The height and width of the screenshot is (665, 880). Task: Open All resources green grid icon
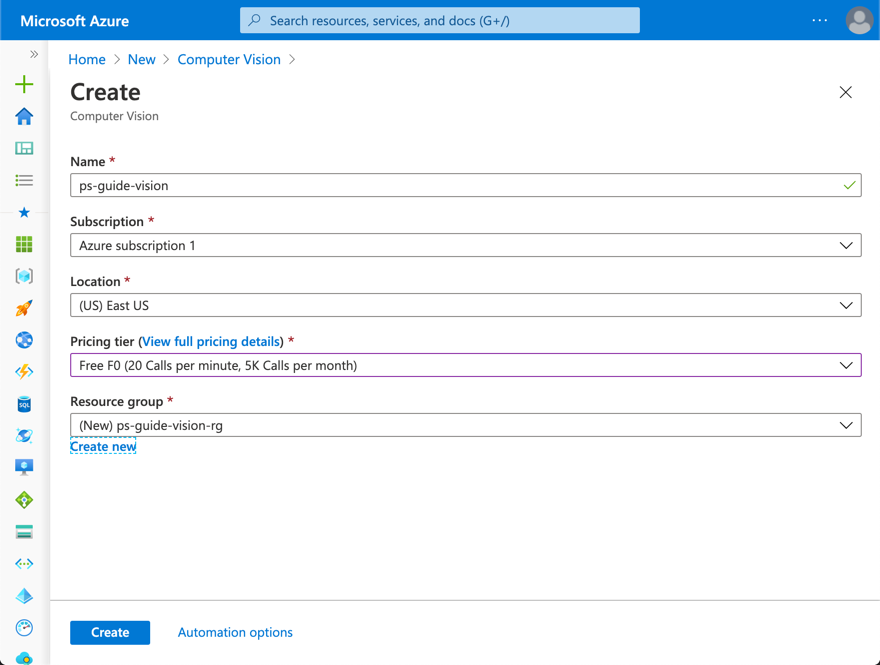tap(24, 244)
